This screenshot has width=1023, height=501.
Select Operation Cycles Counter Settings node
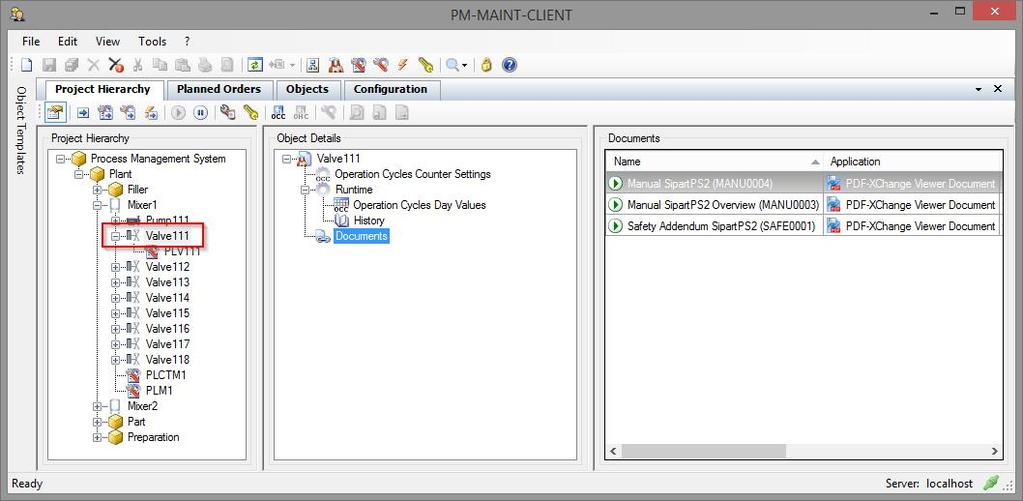click(412, 174)
